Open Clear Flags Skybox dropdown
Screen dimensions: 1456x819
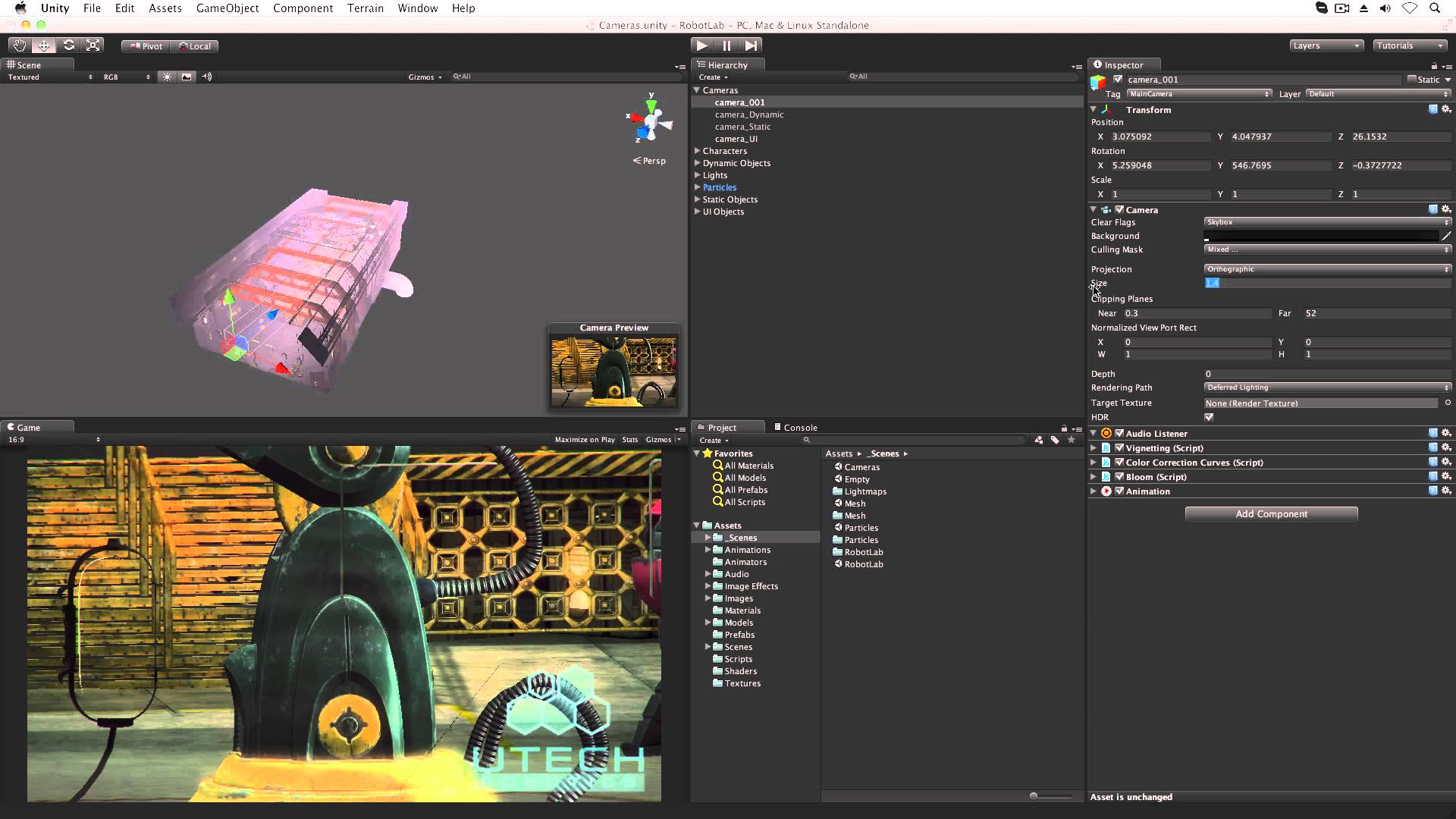coord(1328,222)
